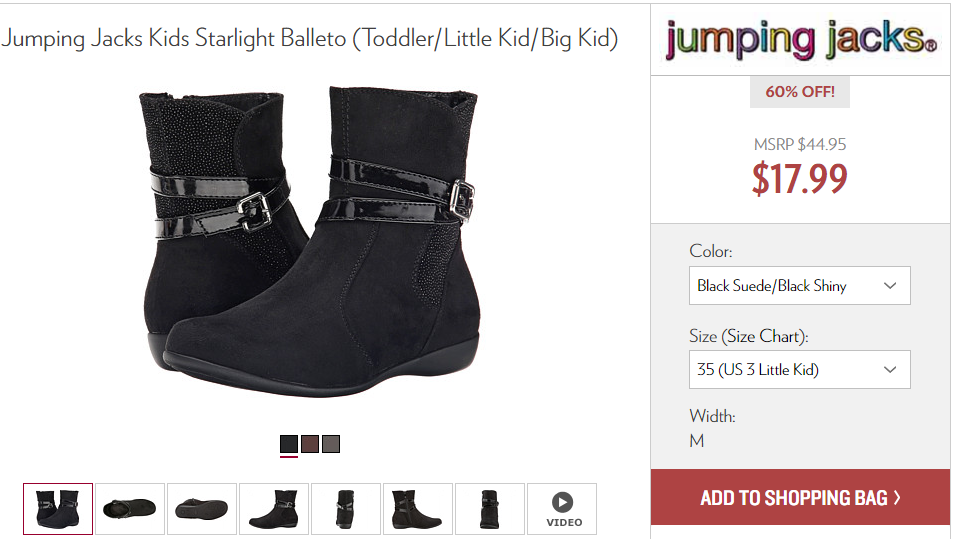Expand the Size dropdown 35 (US 3 Little Kid)
The height and width of the screenshot is (539, 955).
click(800, 370)
